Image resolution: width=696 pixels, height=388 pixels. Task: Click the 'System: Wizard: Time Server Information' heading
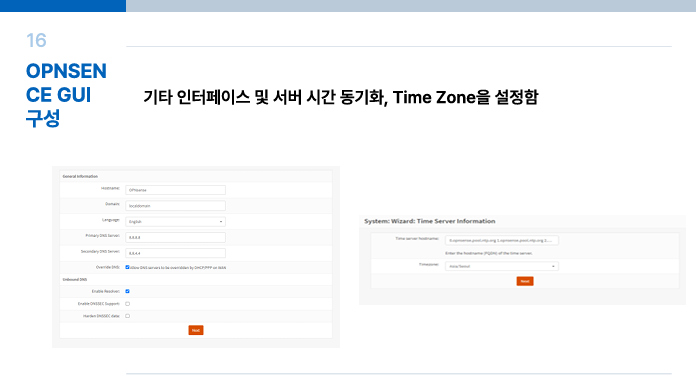[430, 221]
